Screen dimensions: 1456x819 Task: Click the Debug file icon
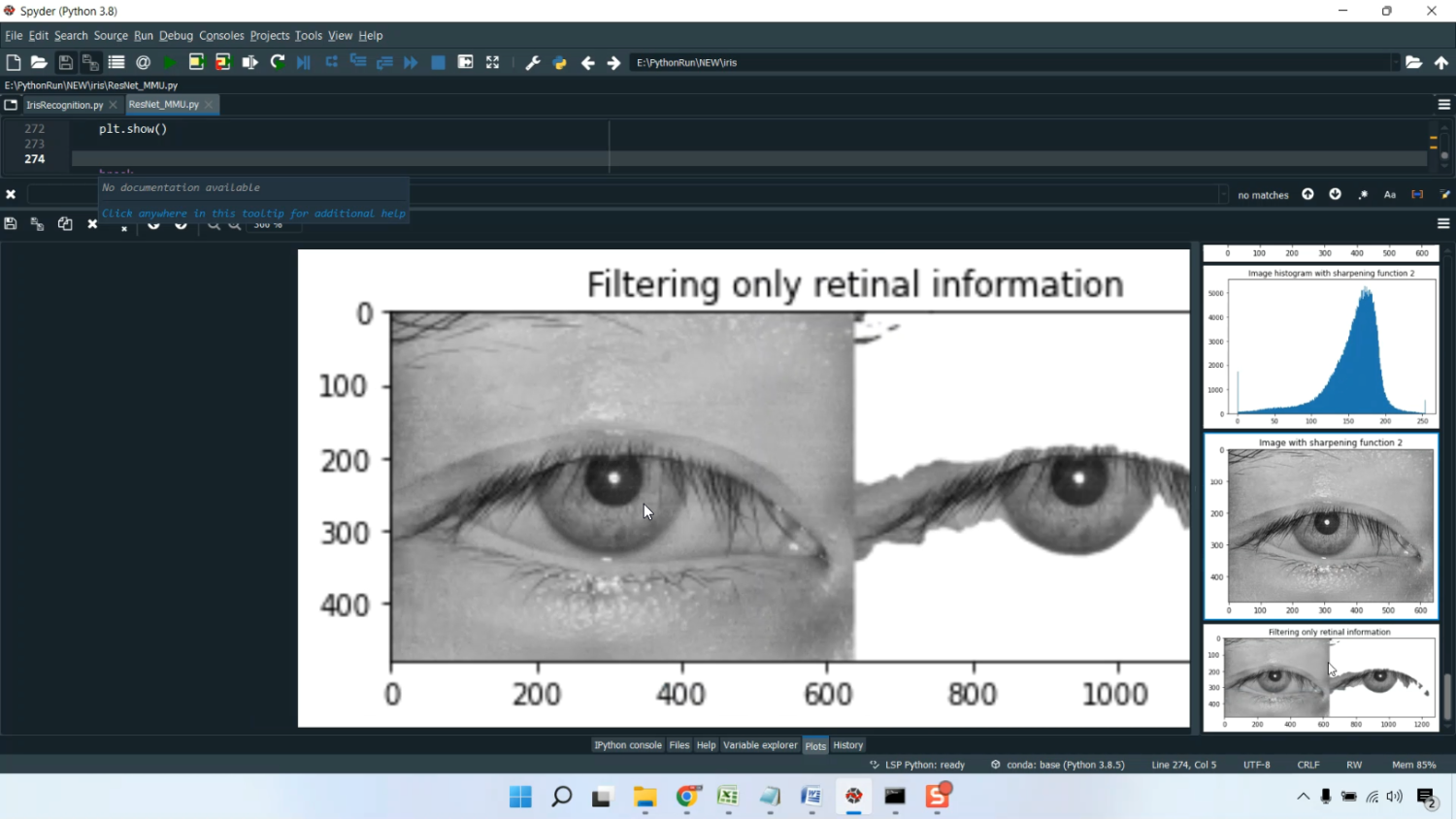(x=304, y=62)
